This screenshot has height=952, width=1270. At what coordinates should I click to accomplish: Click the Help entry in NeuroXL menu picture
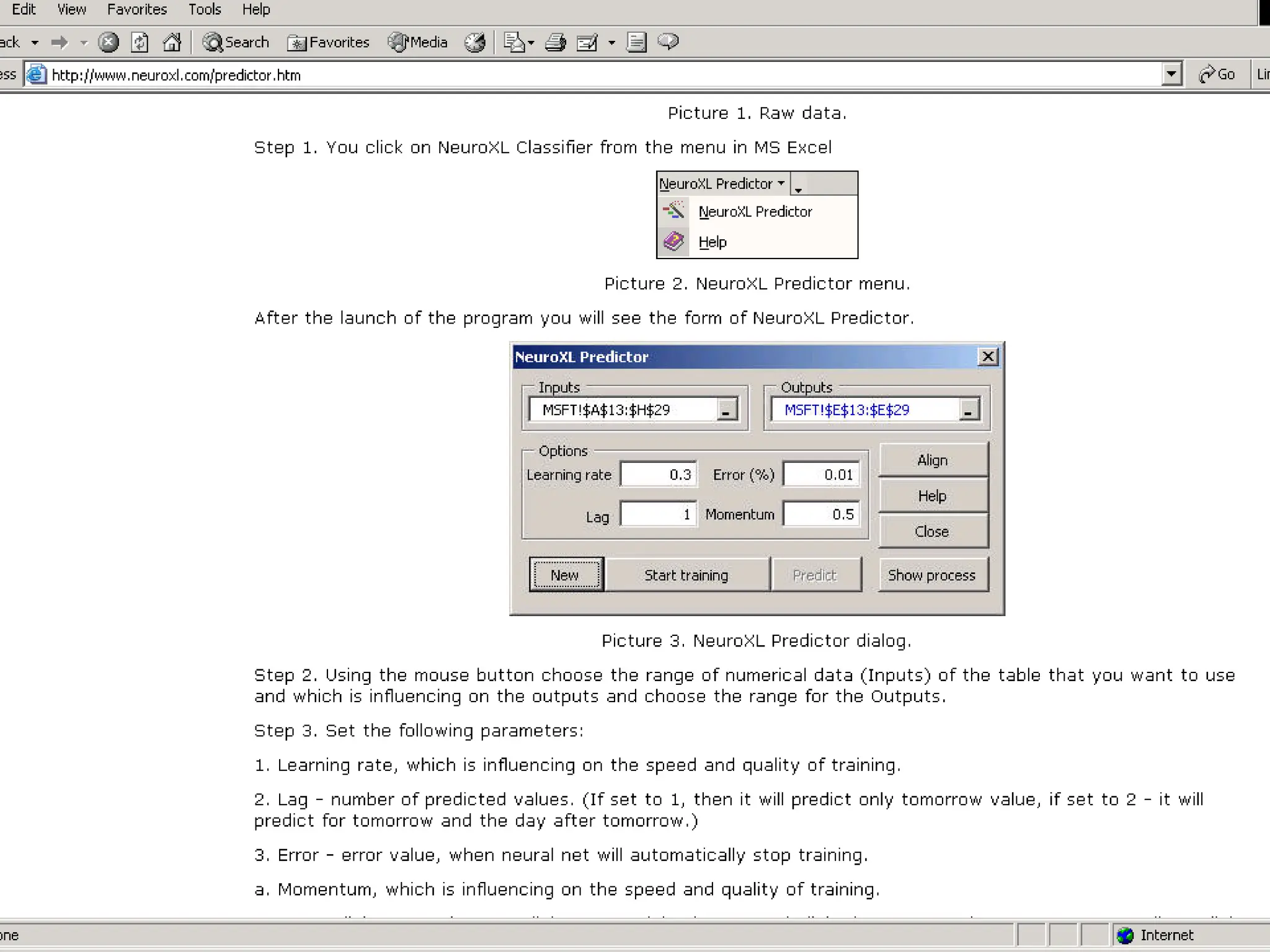[x=712, y=242]
